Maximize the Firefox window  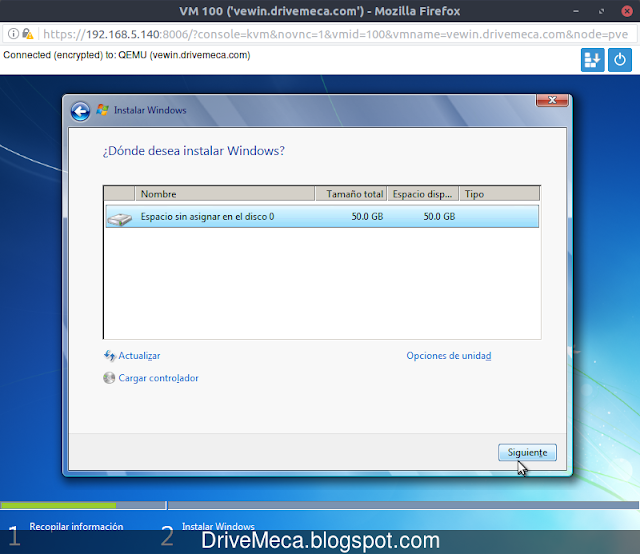[x=601, y=11]
